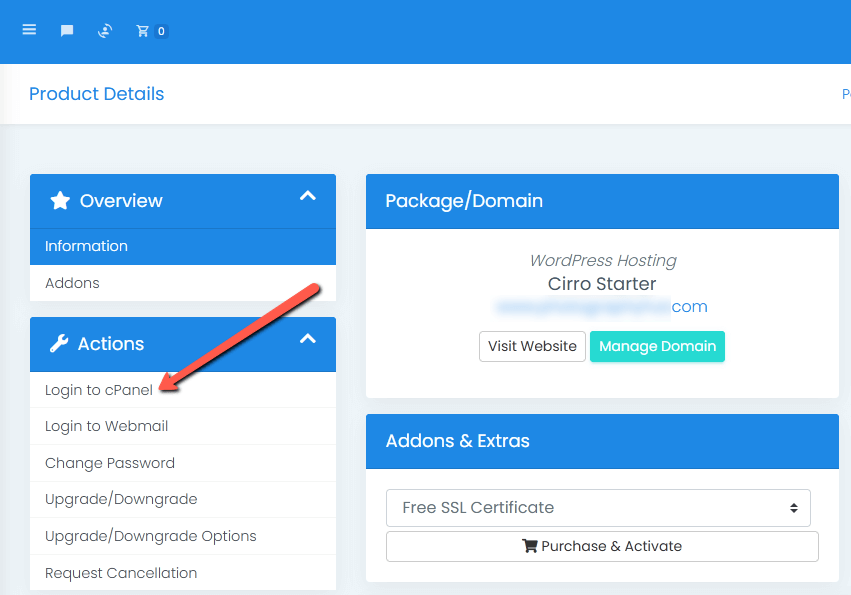Open the shopping cart in the top bar
The height and width of the screenshot is (595, 851).
click(x=143, y=31)
